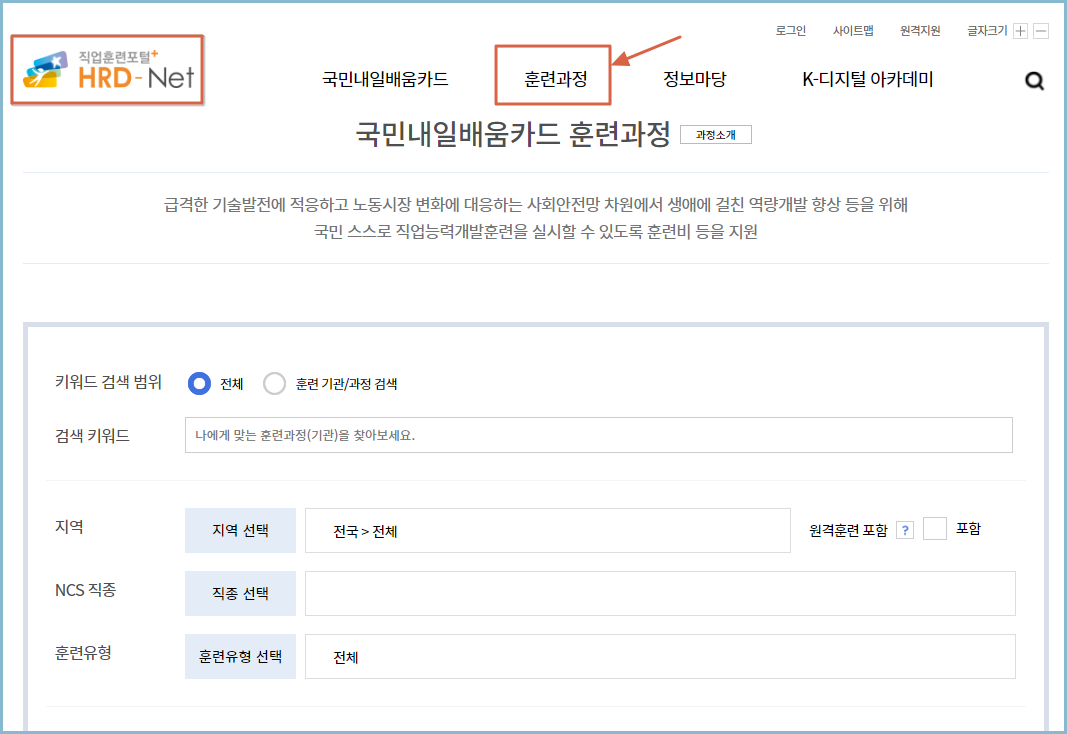Open the 지역 선택 region selector
The image size is (1067, 734).
pyautogui.click(x=240, y=530)
